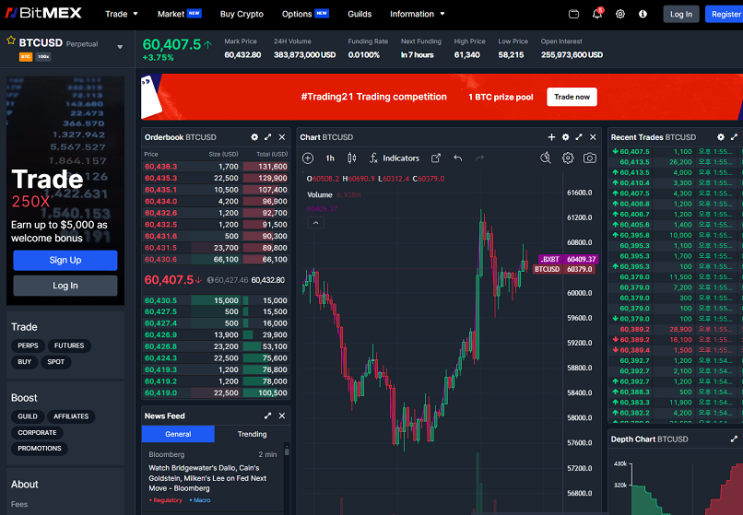743x515 pixels.
Task: Open the wallet icon in top bar
Action: click(573, 14)
